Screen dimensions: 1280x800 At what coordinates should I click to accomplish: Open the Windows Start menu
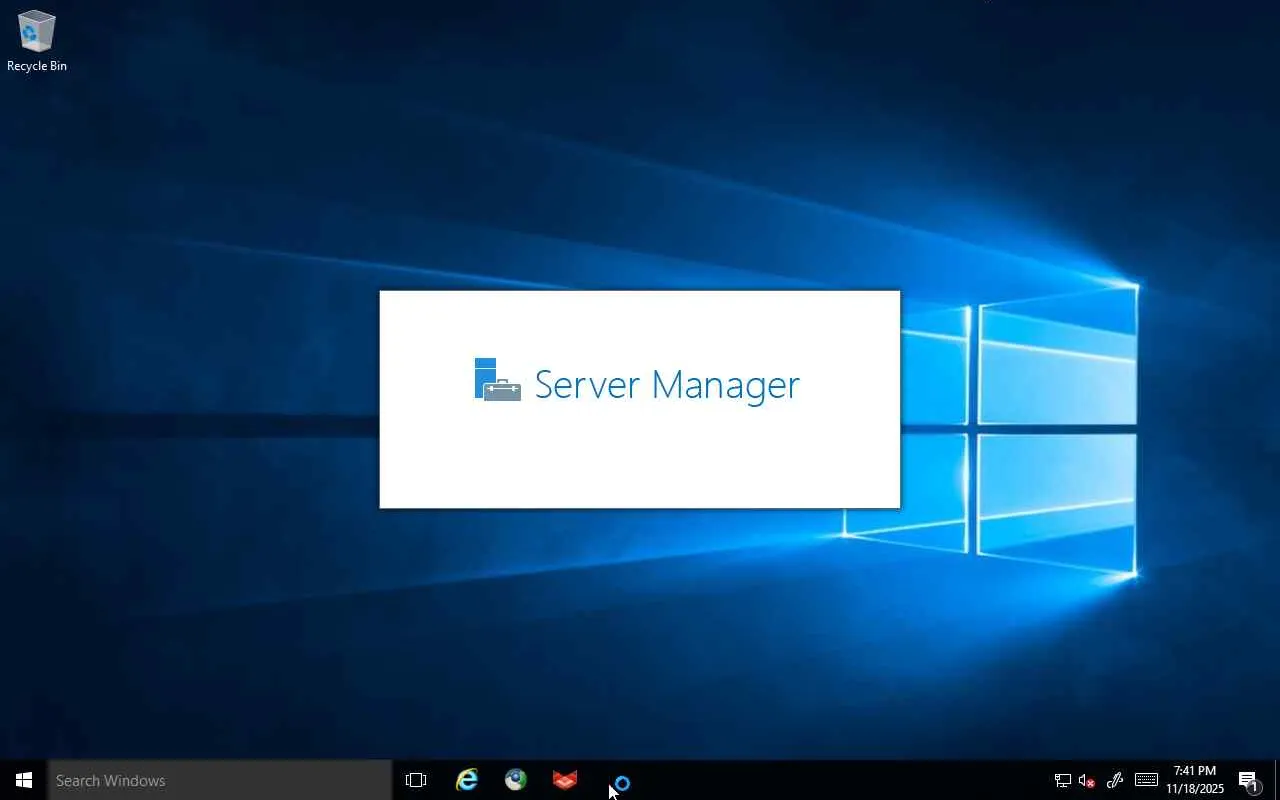[24, 780]
